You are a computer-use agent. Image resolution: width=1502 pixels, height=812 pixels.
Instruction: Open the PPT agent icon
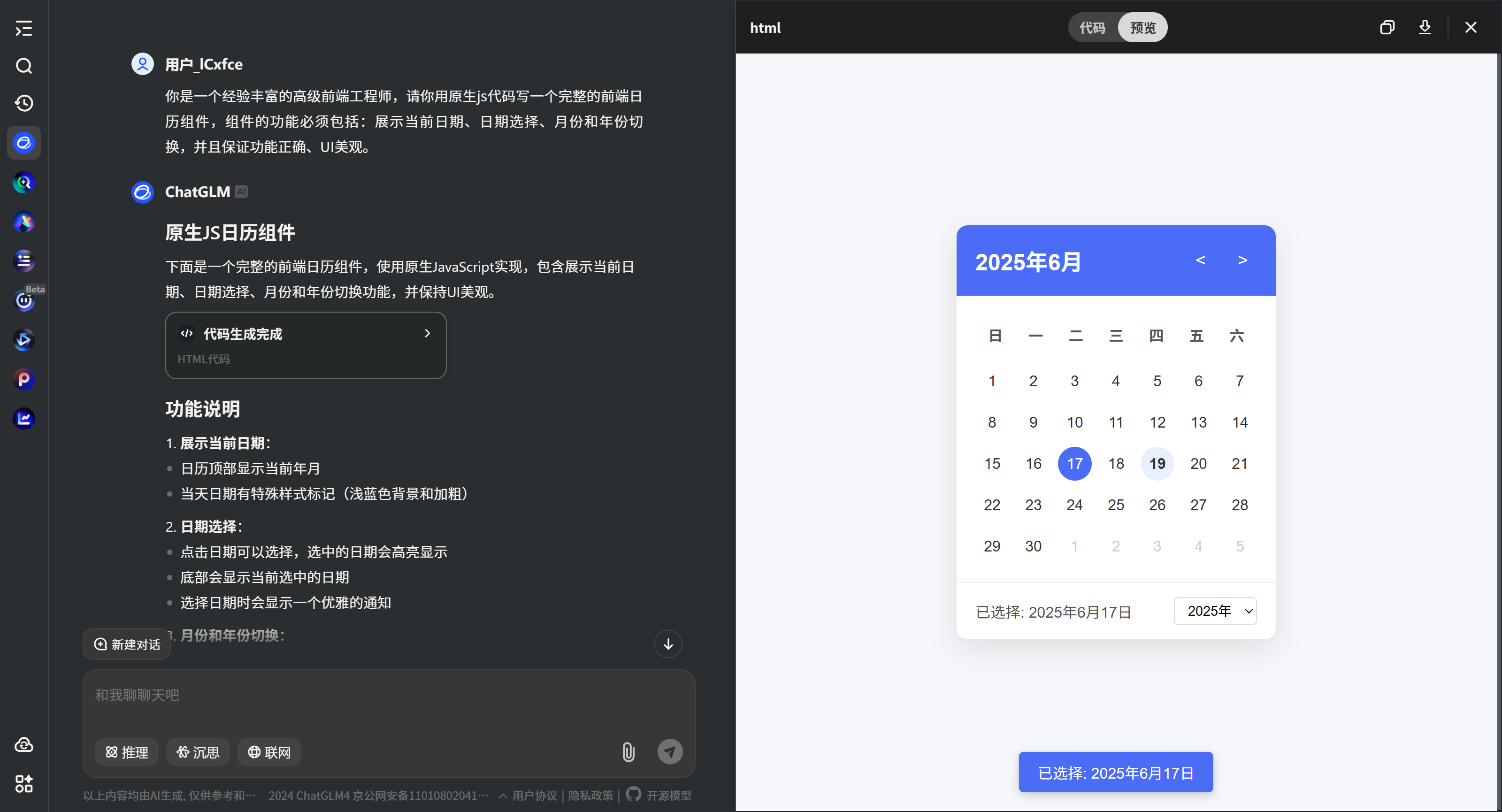[24, 379]
